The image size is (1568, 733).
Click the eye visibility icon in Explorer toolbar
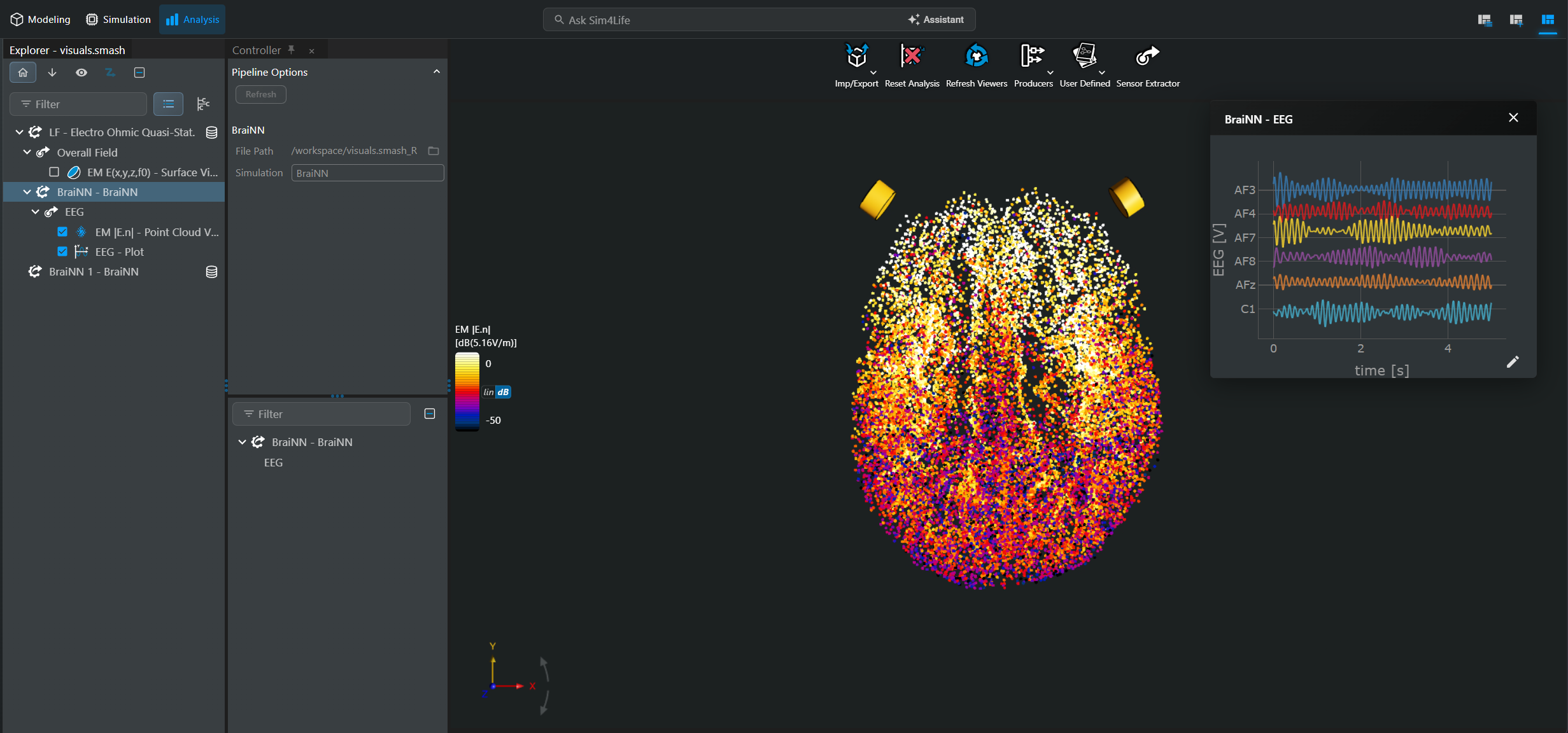pos(81,73)
